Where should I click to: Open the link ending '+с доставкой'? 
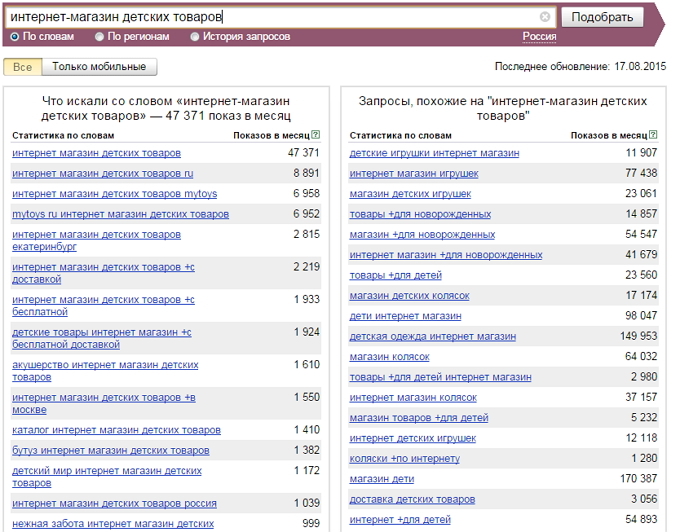(x=103, y=273)
